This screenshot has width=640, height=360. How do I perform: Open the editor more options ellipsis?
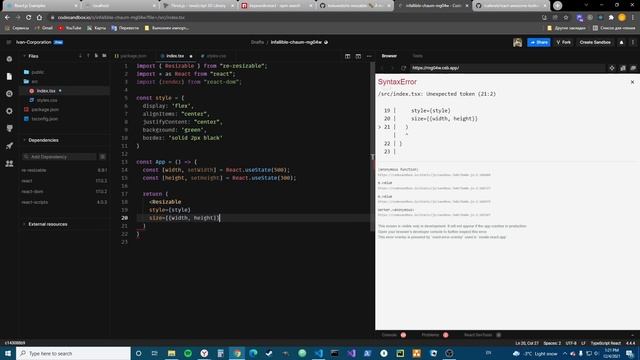coord(369,56)
